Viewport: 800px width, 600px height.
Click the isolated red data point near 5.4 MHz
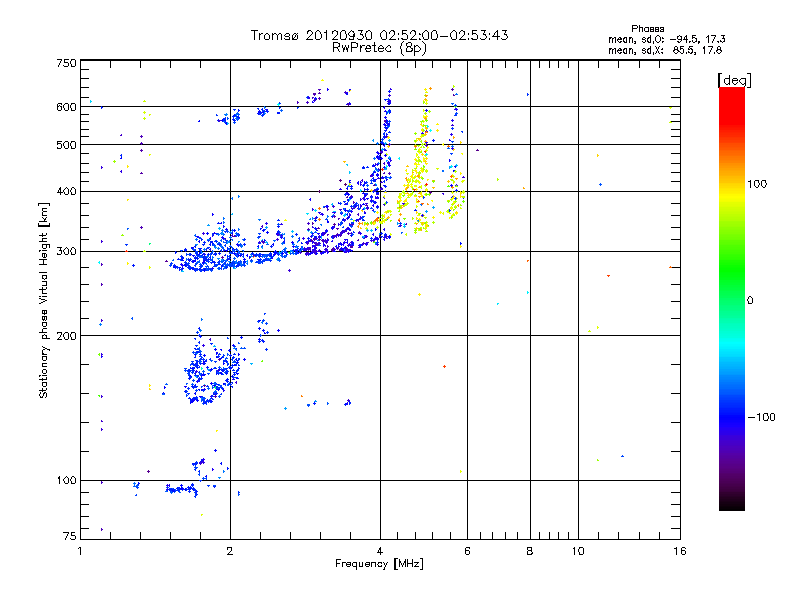point(444,366)
